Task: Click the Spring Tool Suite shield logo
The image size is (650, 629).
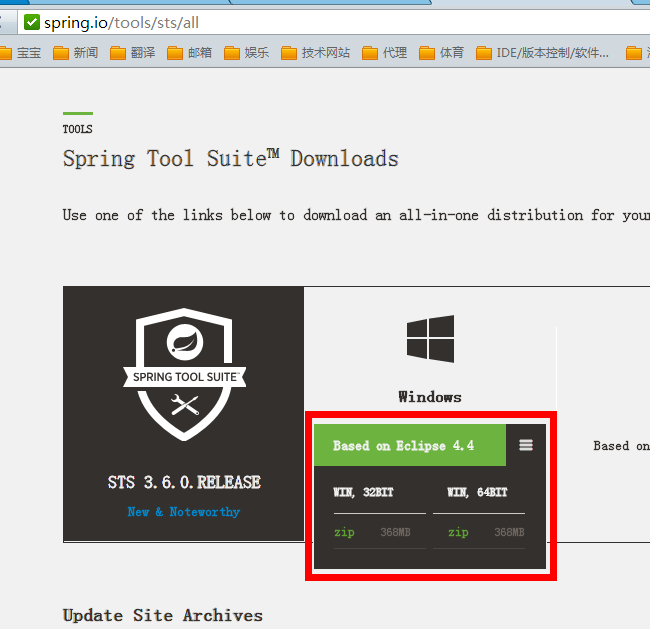Action: pos(184,374)
